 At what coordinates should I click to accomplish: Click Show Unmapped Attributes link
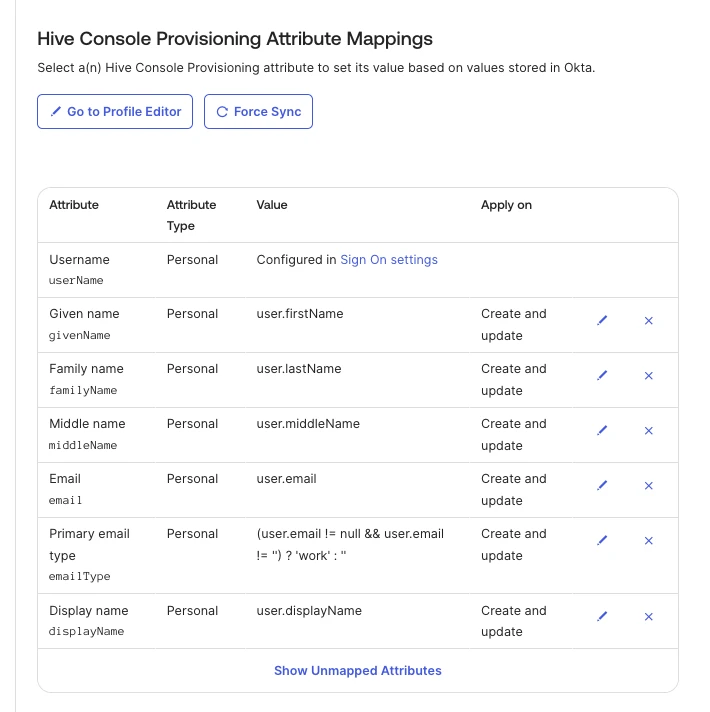coord(358,671)
